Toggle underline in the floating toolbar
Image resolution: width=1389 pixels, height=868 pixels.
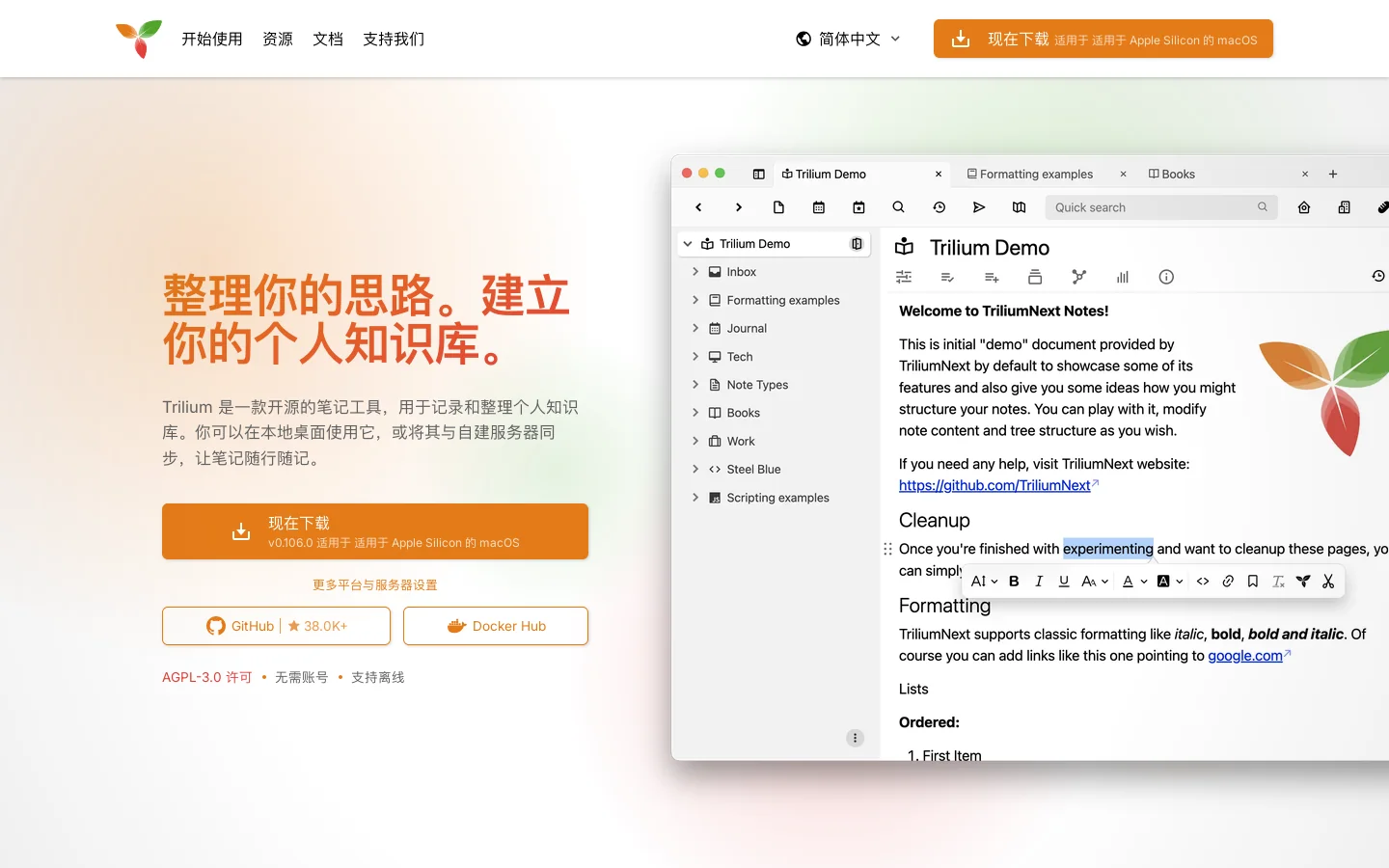pyautogui.click(x=1064, y=582)
